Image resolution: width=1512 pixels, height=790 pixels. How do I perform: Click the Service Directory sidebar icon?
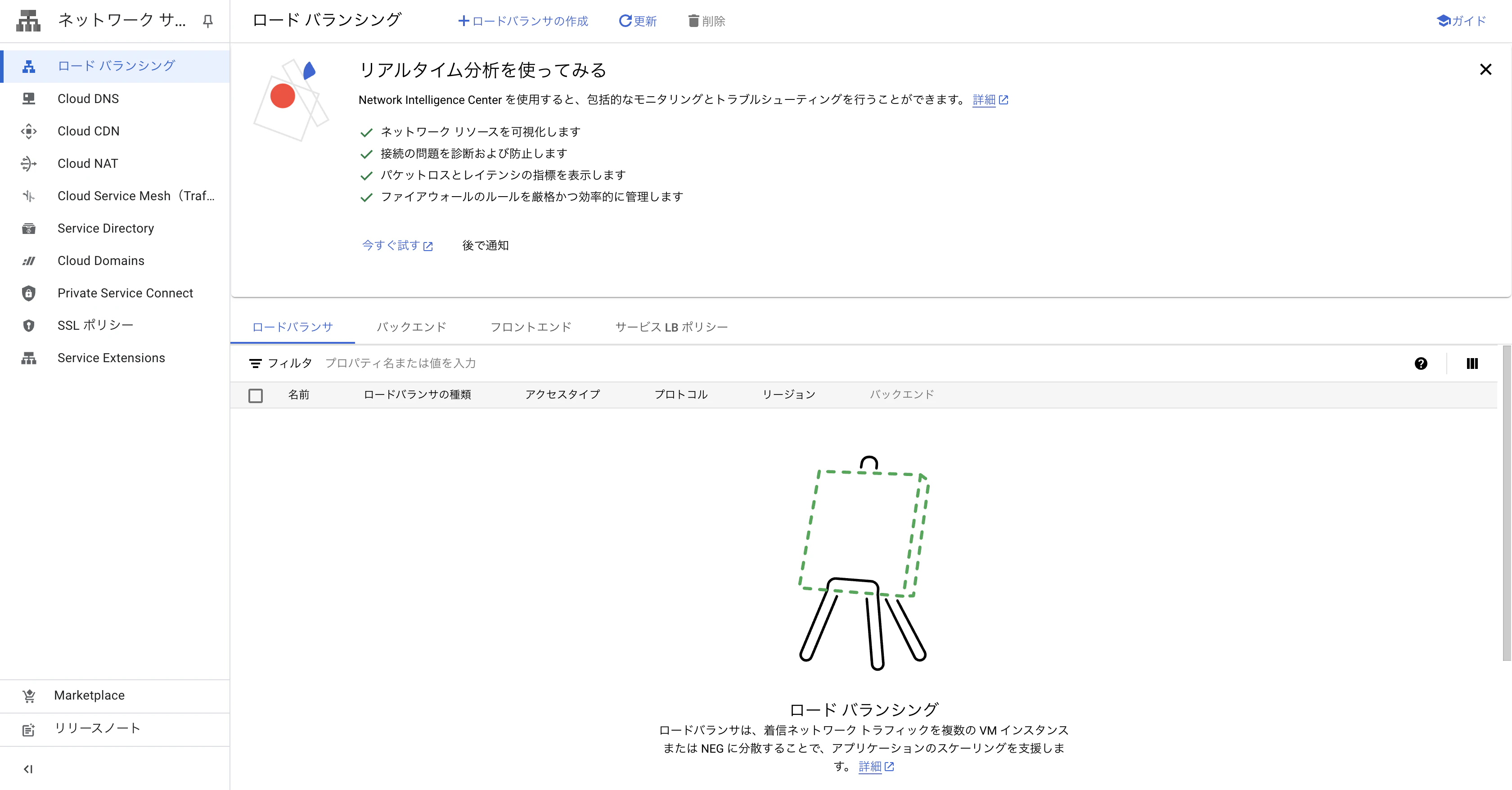29,228
